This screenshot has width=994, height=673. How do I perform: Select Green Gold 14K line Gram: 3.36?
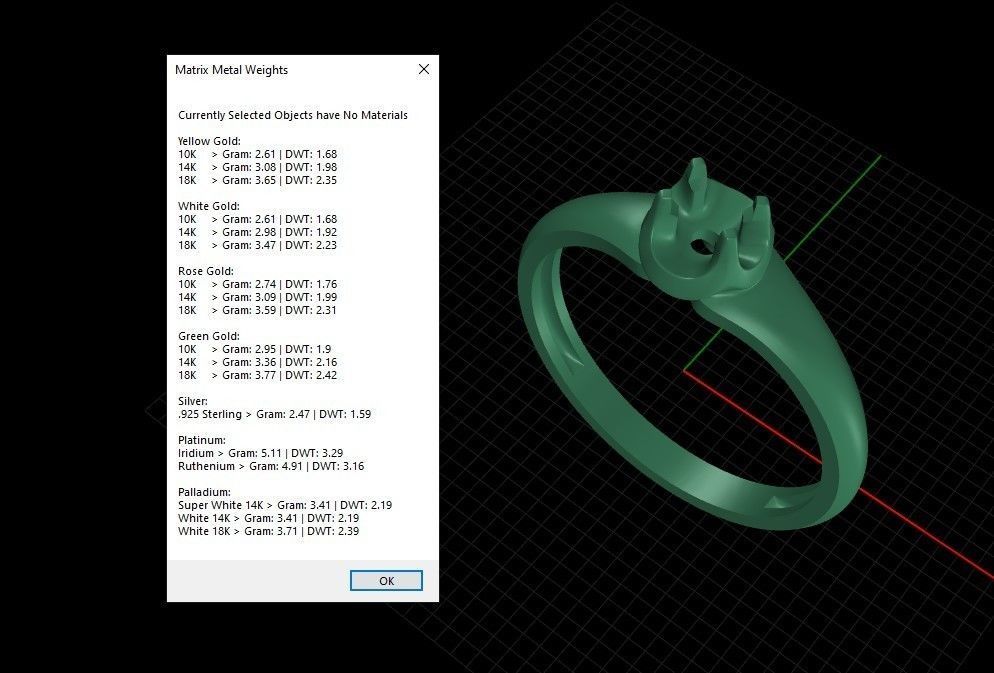coord(257,362)
